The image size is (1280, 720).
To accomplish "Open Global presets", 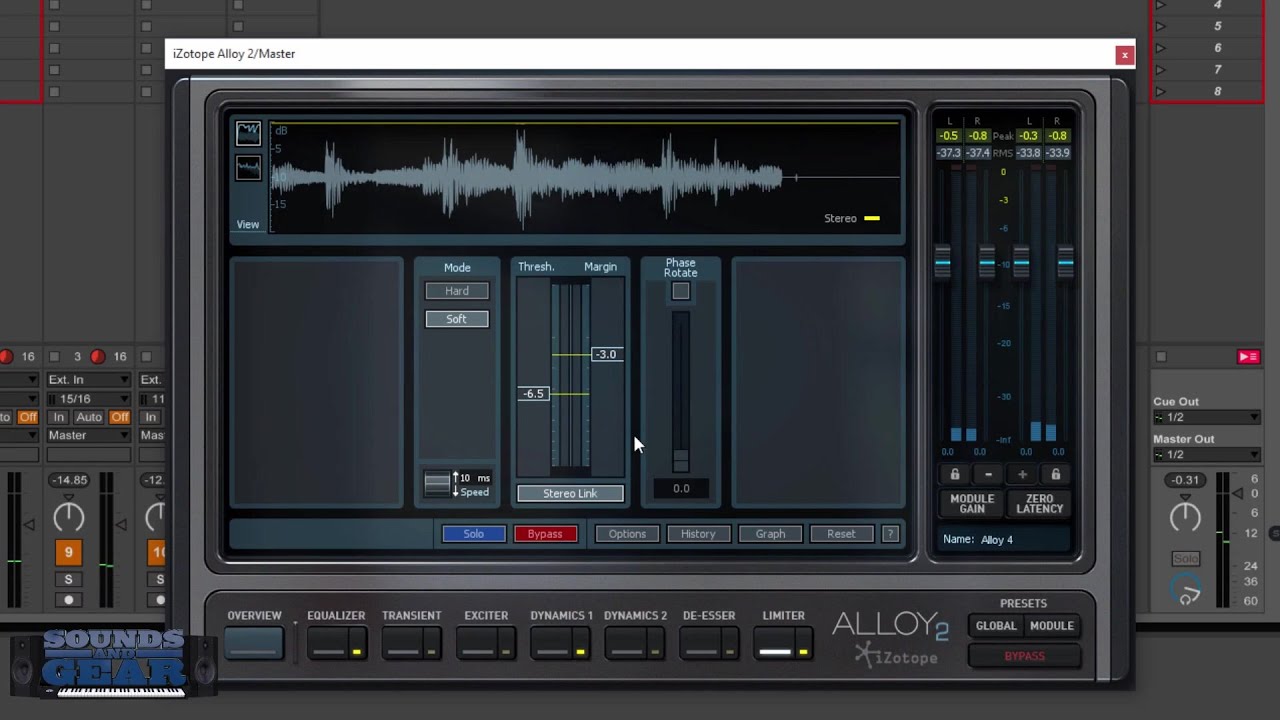I will [x=996, y=626].
